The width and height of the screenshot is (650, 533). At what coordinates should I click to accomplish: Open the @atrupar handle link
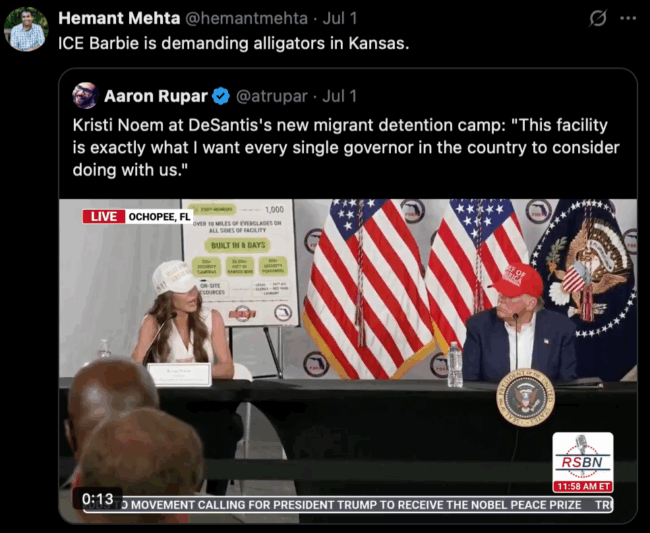(272, 96)
